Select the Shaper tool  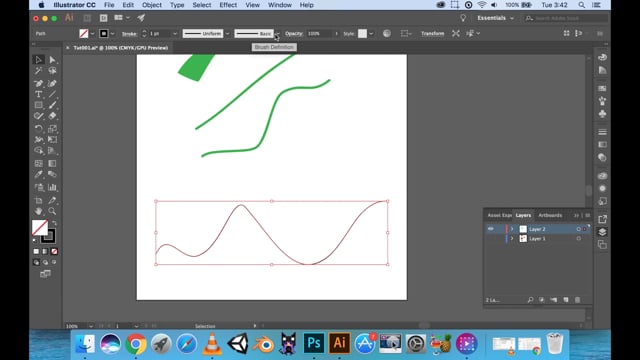tap(38, 116)
